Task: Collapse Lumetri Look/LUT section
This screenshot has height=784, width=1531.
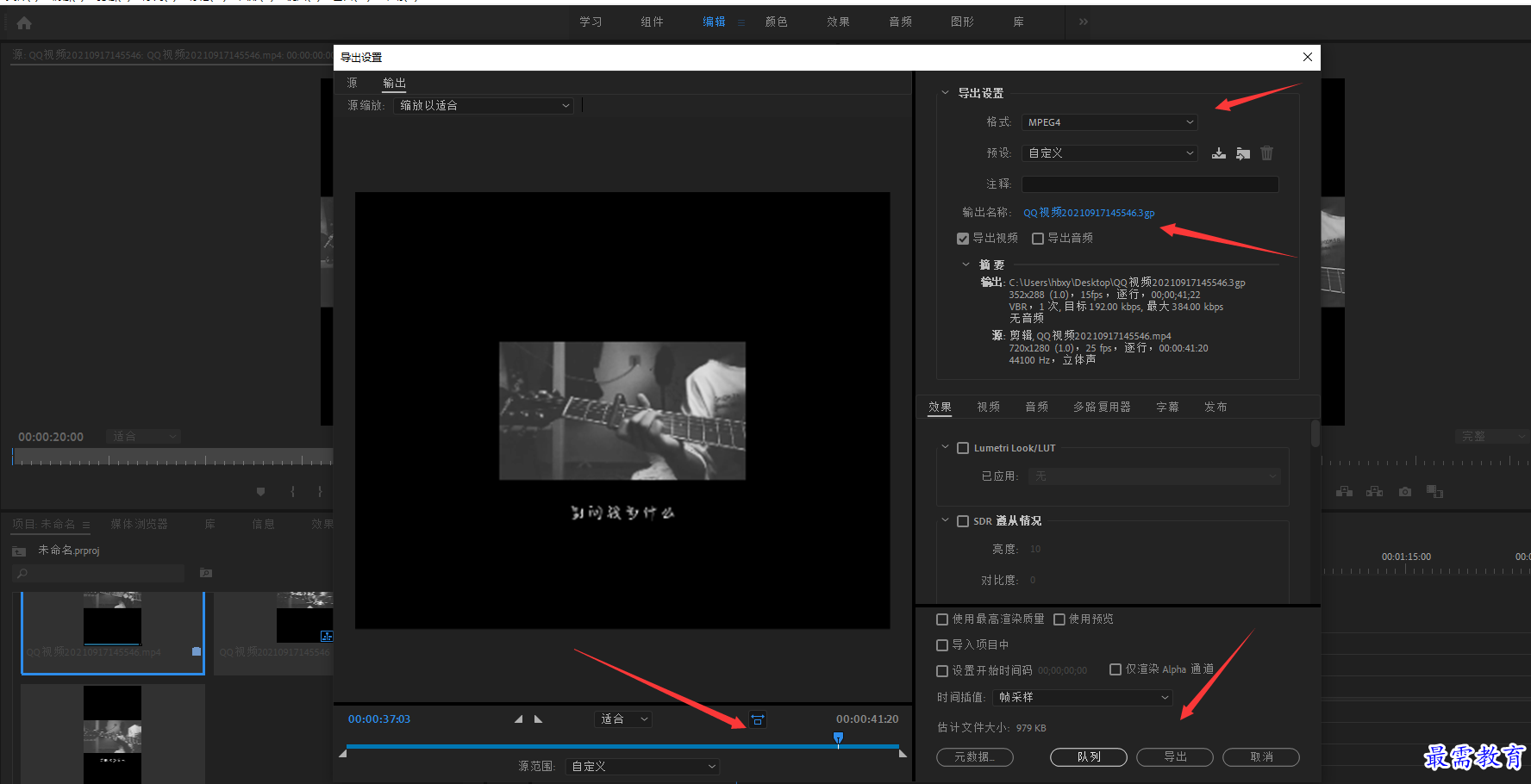Action: [x=945, y=447]
